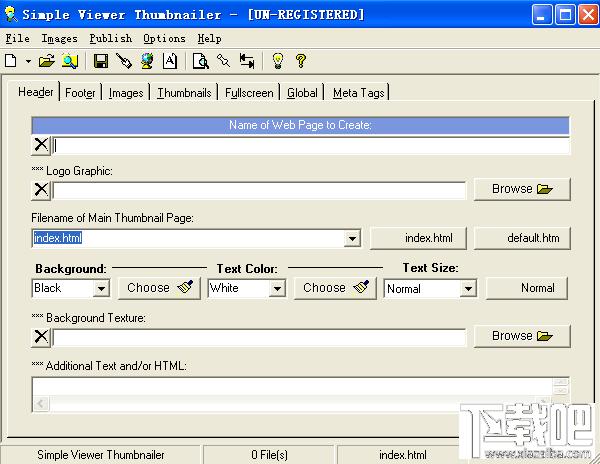Expand the Background color Black dropdown
Image resolution: width=600 pixels, height=464 pixels.
101,288
